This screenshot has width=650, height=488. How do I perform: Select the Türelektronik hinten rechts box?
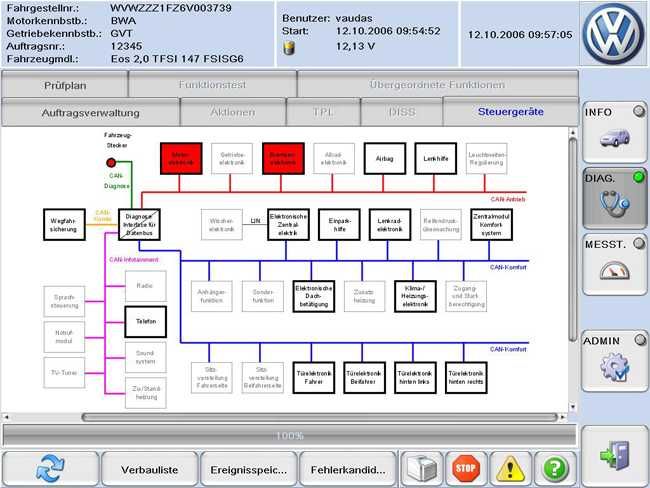point(466,378)
